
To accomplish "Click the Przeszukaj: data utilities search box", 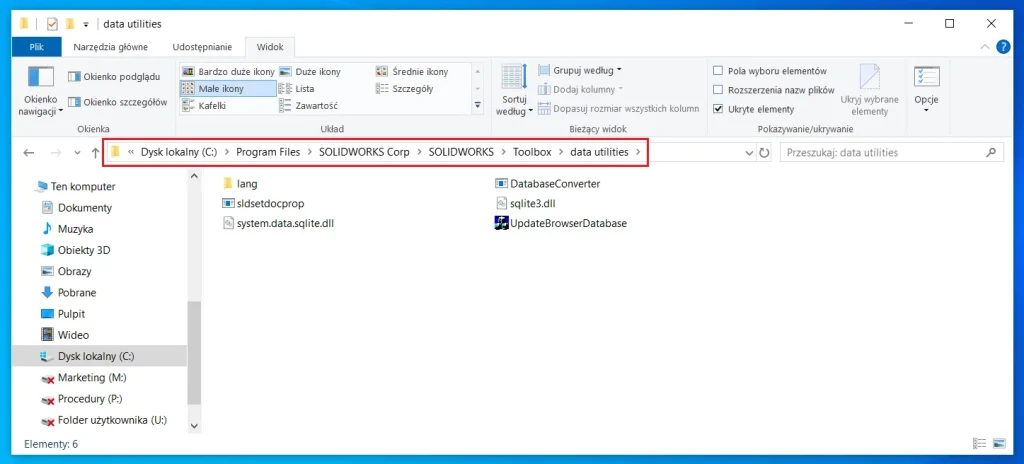I will coord(891,152).
